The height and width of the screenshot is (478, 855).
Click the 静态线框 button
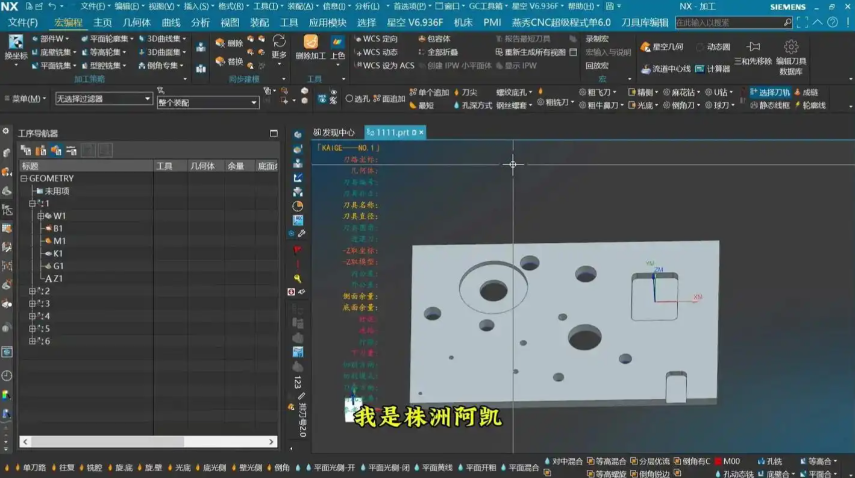point(770,105)
